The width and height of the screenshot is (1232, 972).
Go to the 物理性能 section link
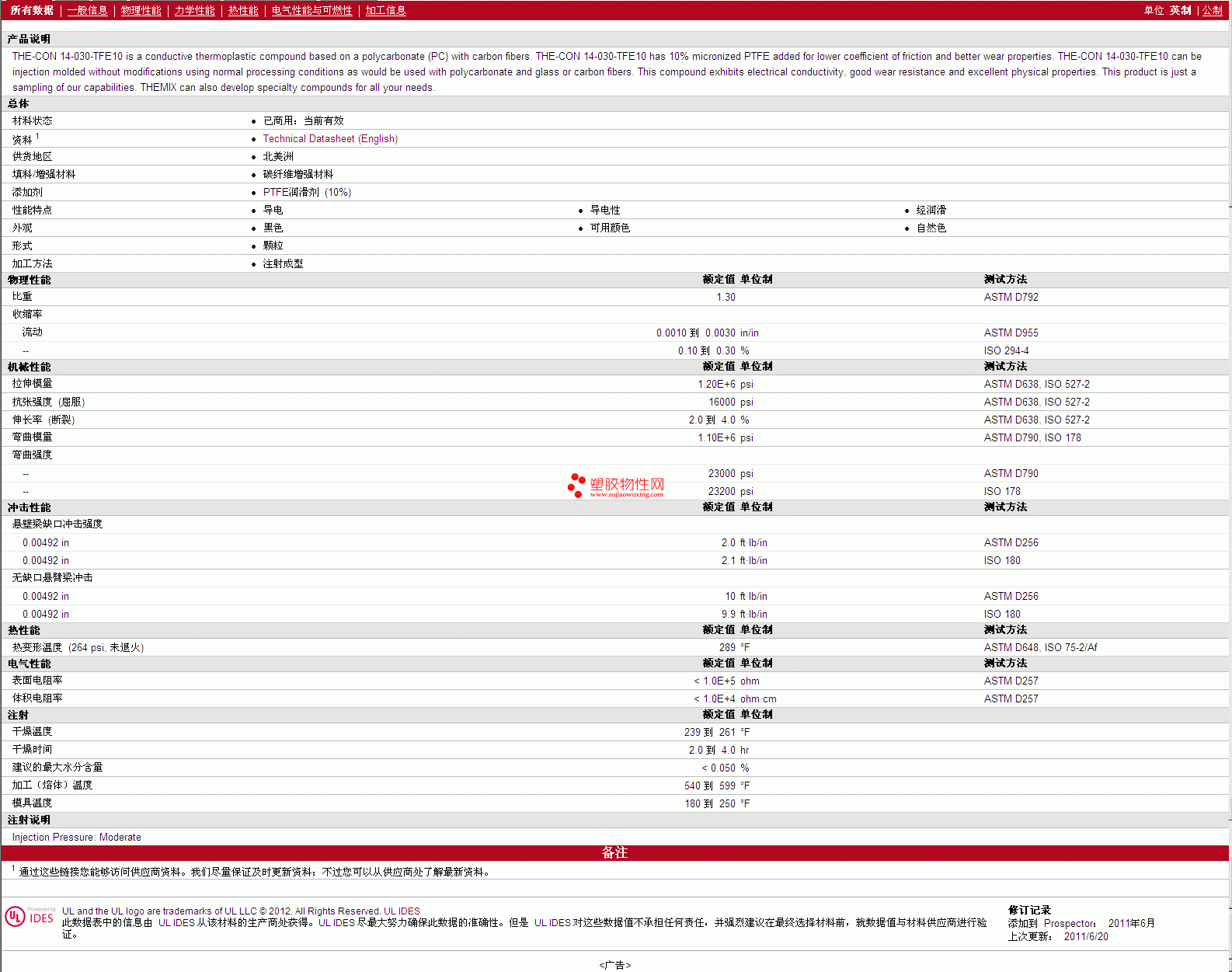tap(141, 11)
